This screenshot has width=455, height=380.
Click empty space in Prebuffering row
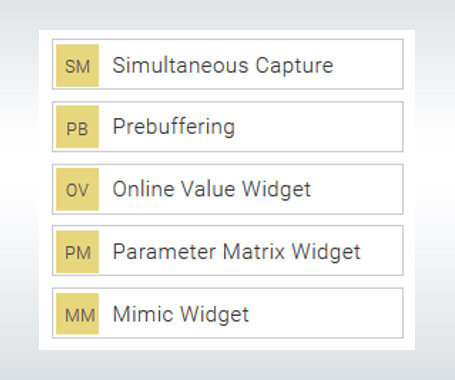318,127
